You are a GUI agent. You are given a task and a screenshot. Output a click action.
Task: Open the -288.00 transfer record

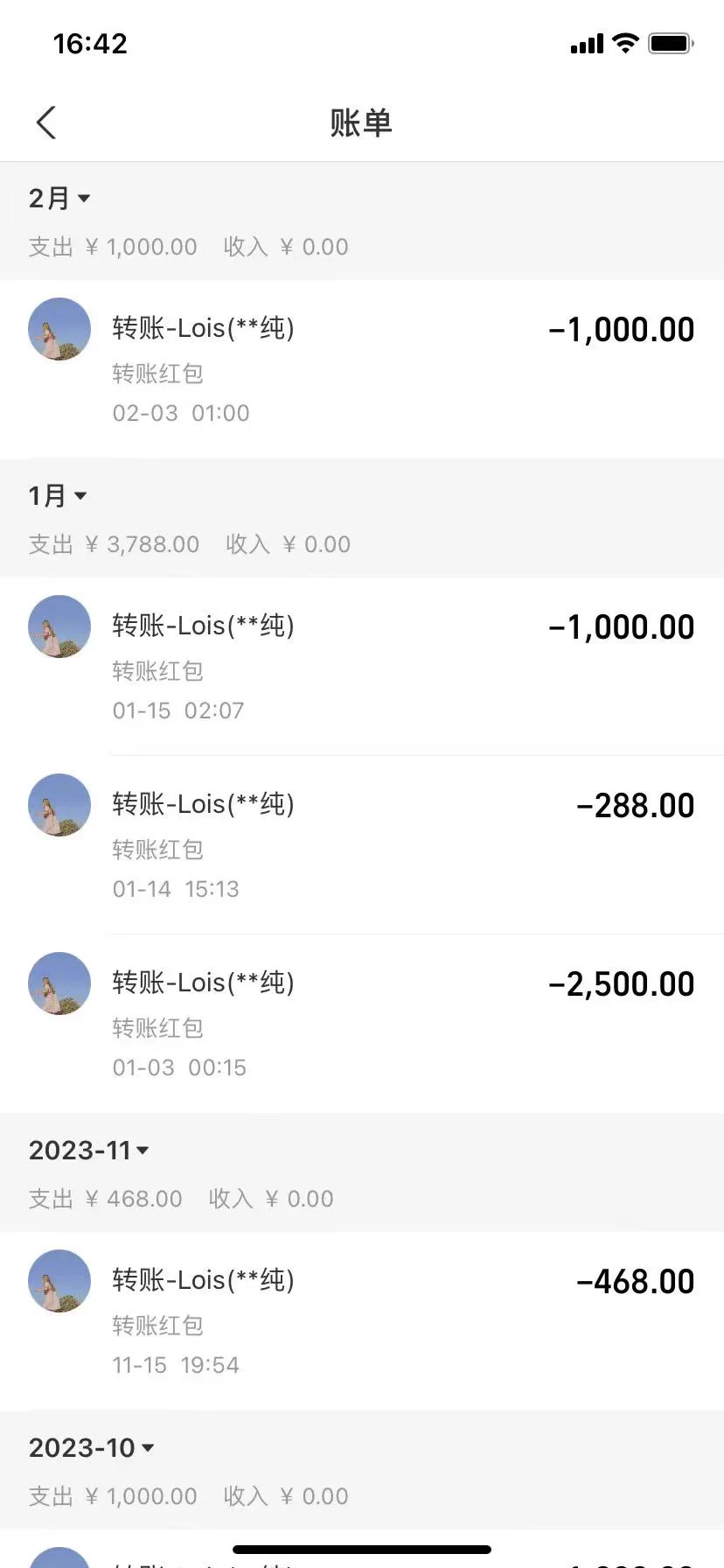coord(402,844)
